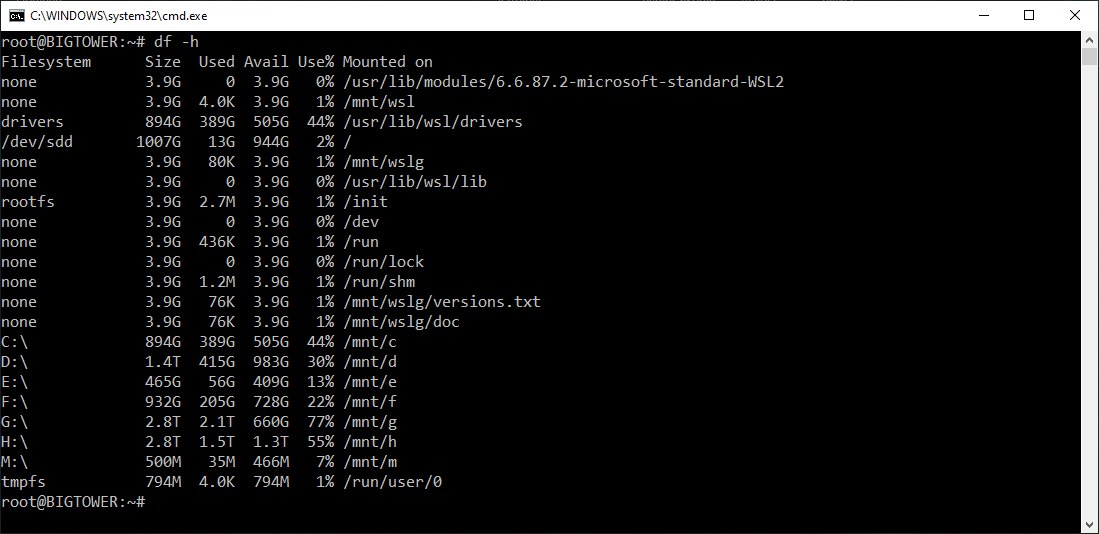Click the "/mnt/wslg/versions.txt" mount path
The height and width of the screenshot is (534, 1099).
[x=442, y=302]
